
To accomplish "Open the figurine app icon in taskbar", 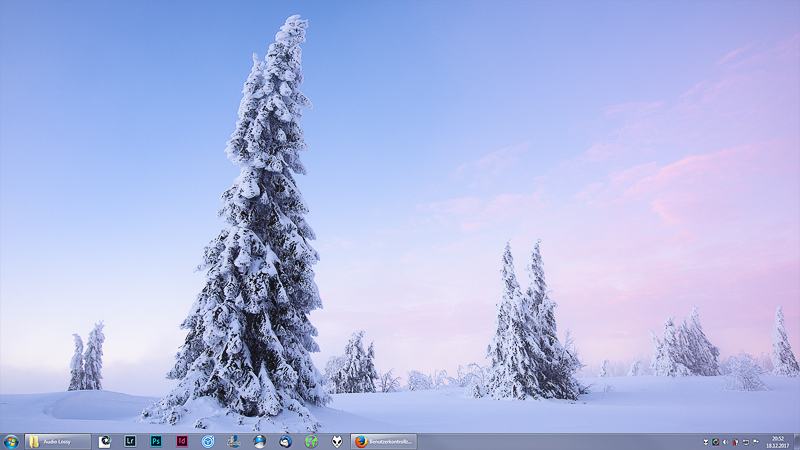I will tap(234, 441).
